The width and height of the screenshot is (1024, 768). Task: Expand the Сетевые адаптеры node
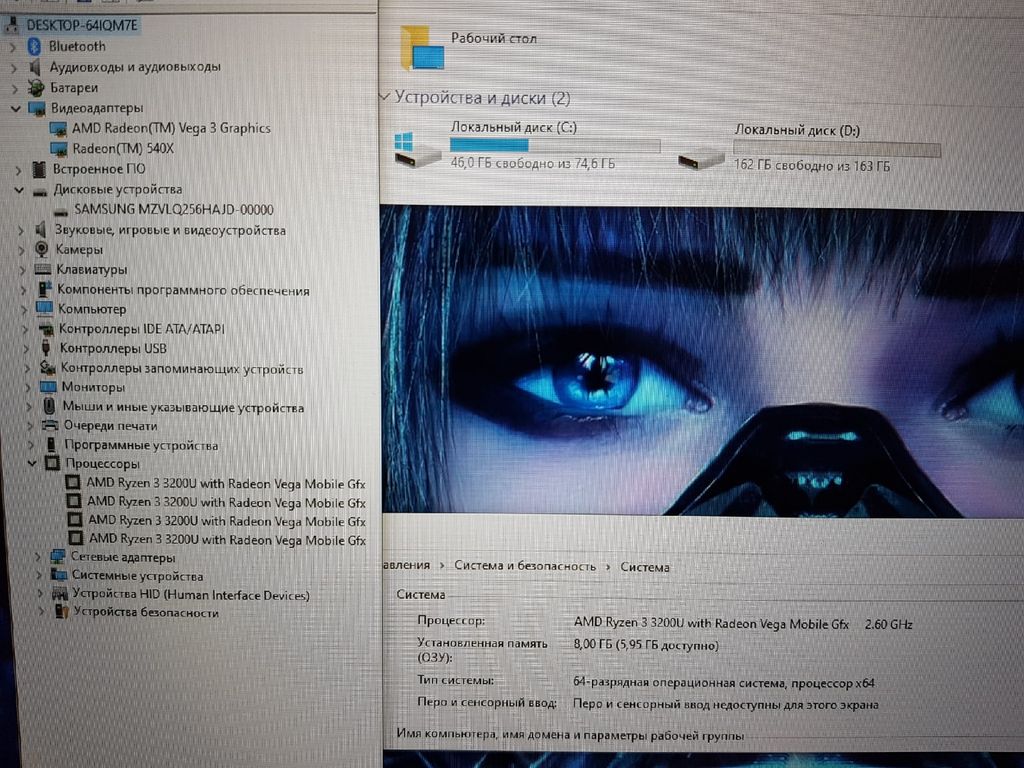click(x=38, y=557)
